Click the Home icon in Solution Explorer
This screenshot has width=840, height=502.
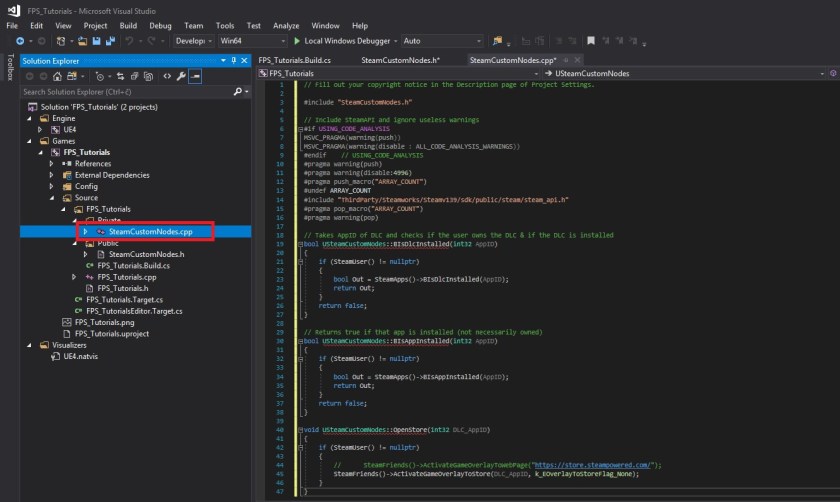57,77
